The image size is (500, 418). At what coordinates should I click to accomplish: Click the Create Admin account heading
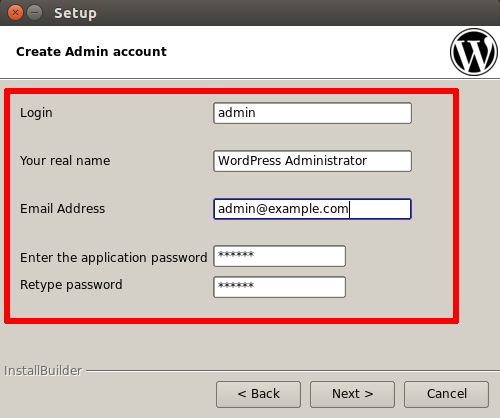tap(91, 52)
